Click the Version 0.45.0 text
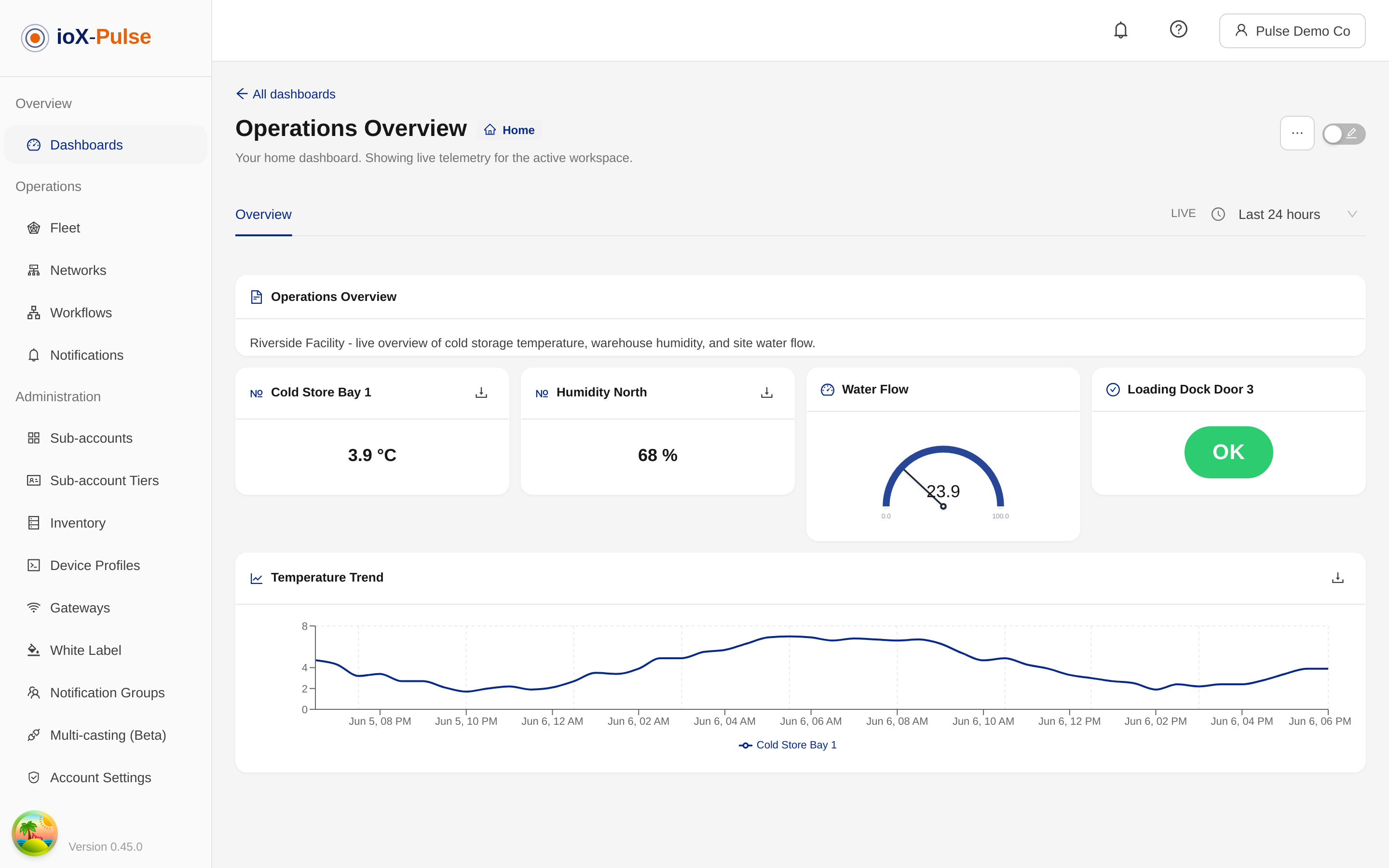This screenshot has height=868, width=1389. 106,847
